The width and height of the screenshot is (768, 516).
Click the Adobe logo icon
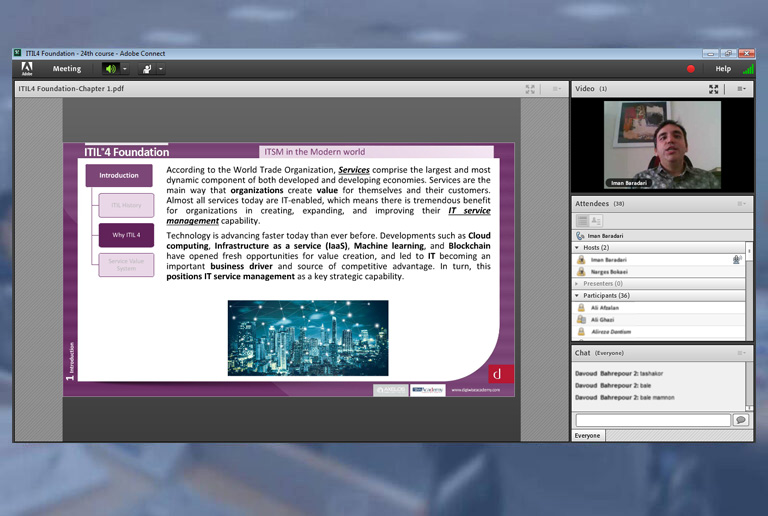pos(27,69)
